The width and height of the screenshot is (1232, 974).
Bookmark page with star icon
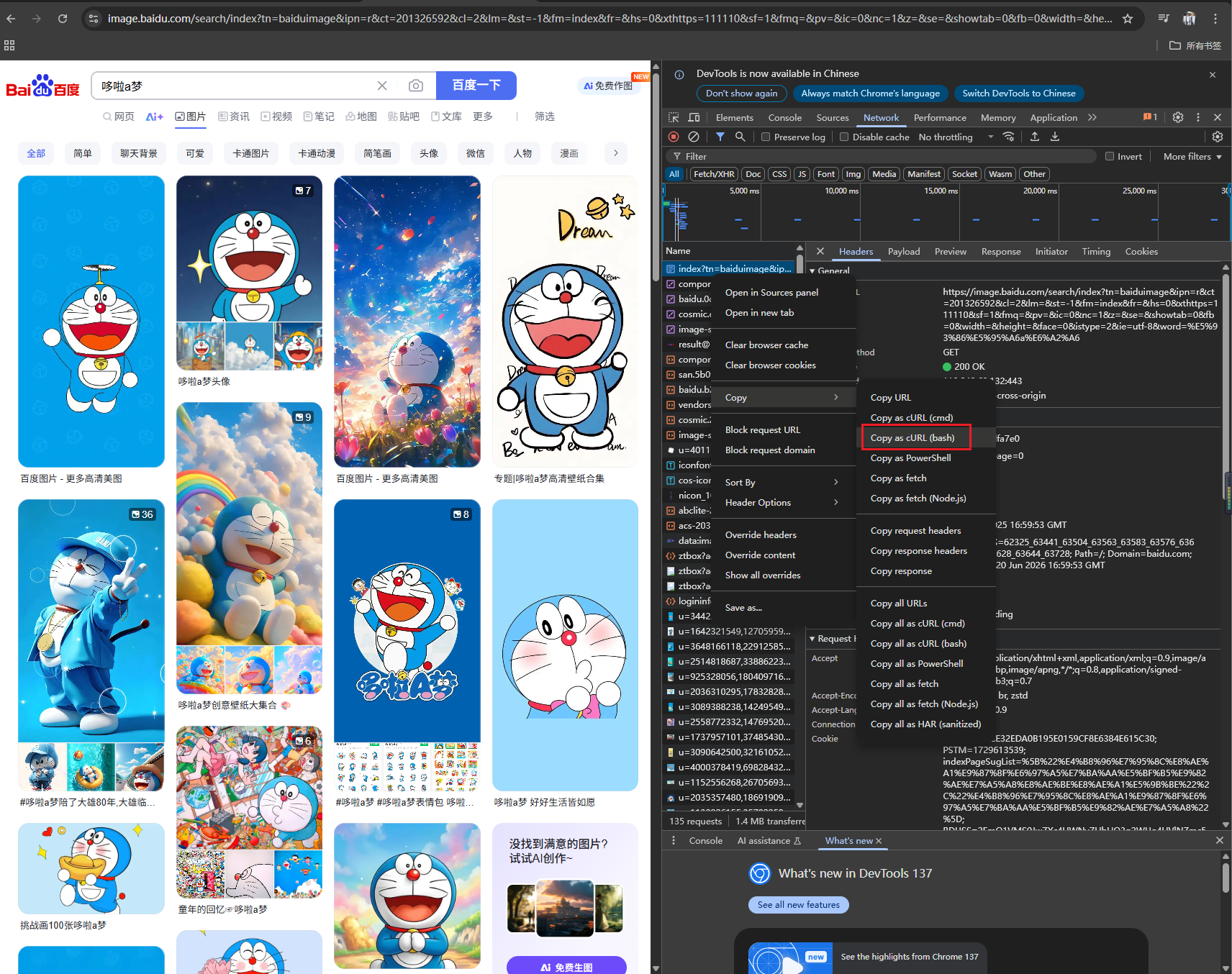point(1128,19)
